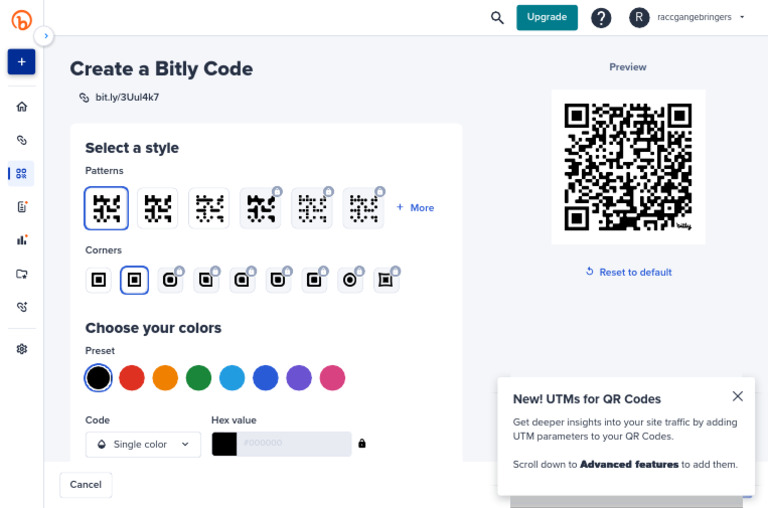Open Home from the sidebar
This screenshot has width=768, height=508.
[x=22, y=107]
